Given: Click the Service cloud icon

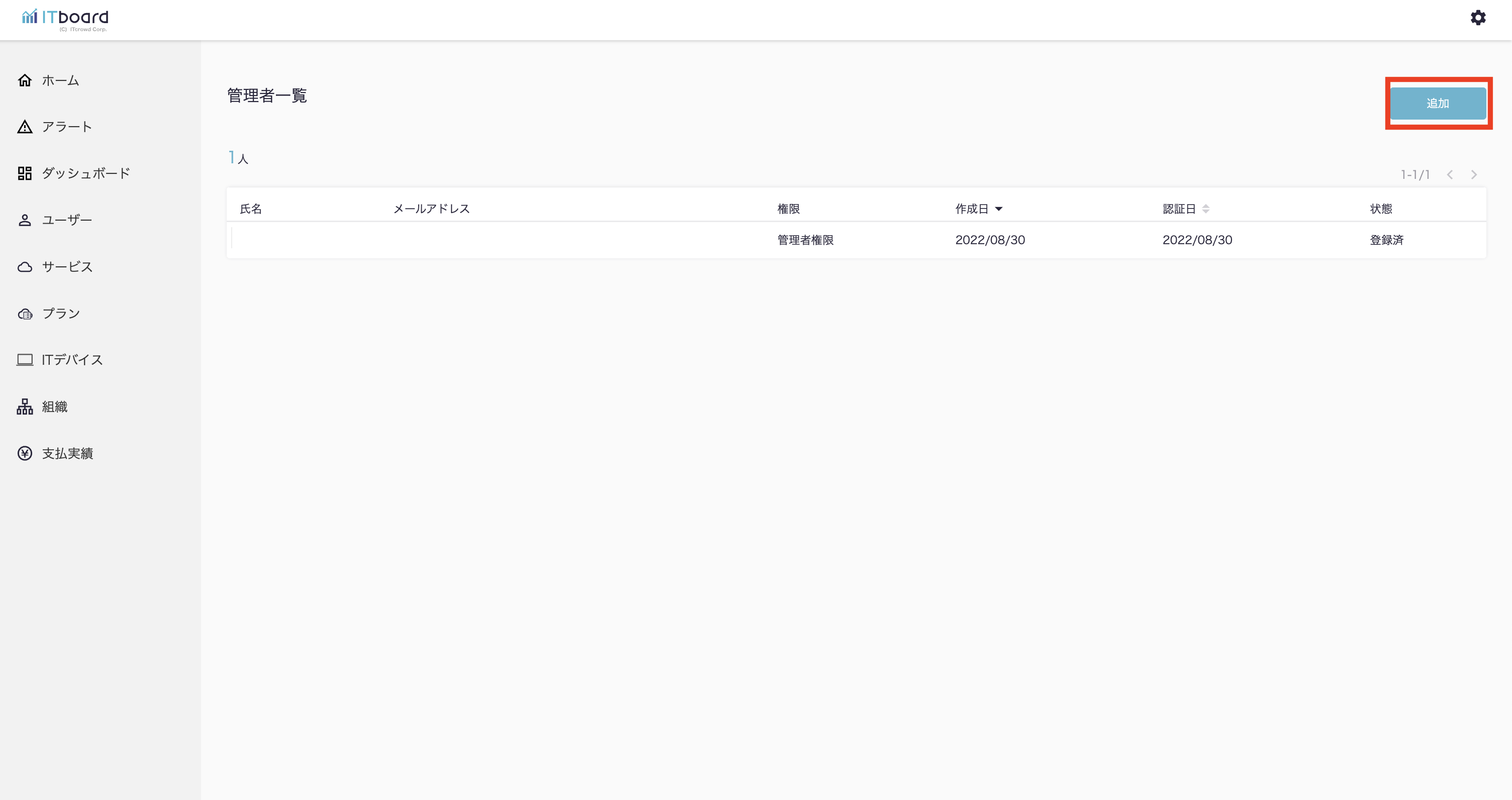Looking at the screenshot, I should pos(25,267).
